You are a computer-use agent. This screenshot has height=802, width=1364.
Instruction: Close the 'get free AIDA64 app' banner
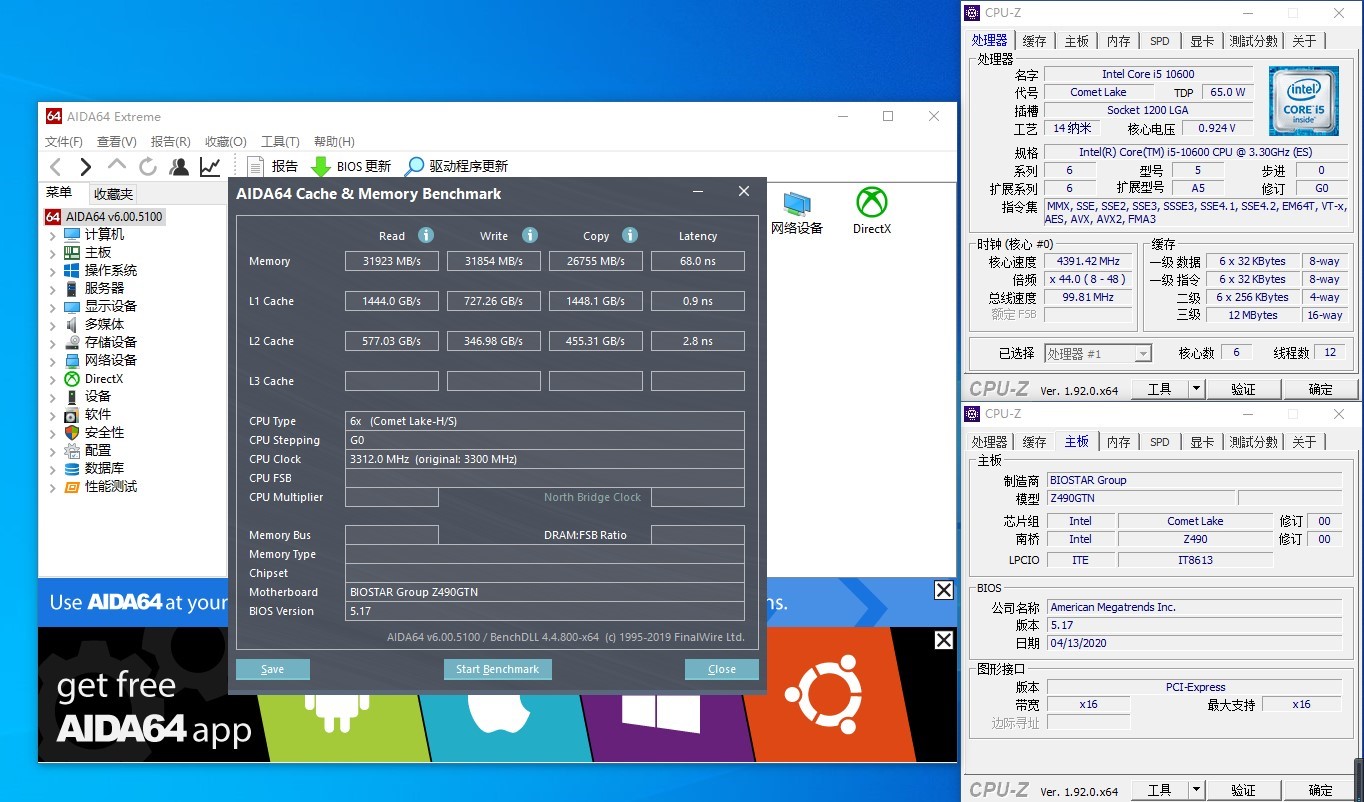pyautogui.click(x=944, y=640)
